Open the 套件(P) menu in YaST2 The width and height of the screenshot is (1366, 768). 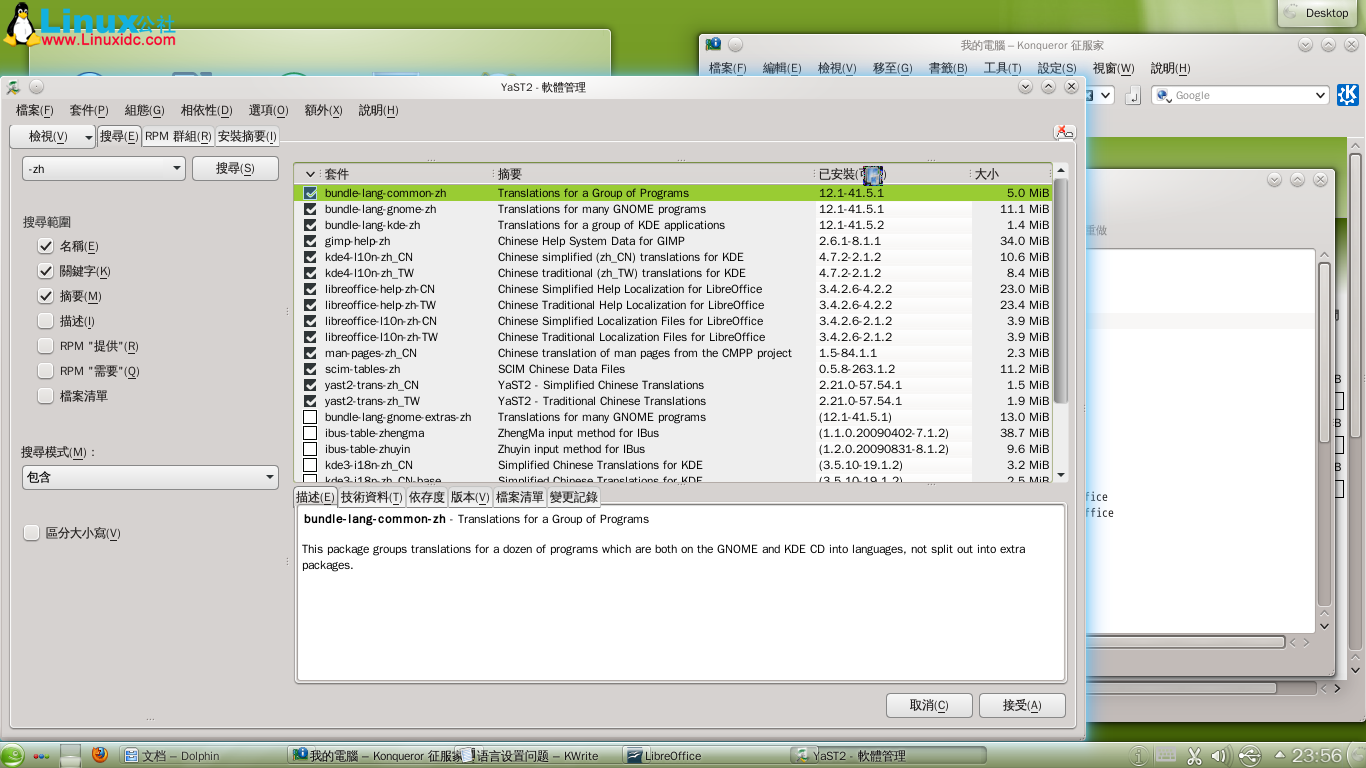[89, 110]
